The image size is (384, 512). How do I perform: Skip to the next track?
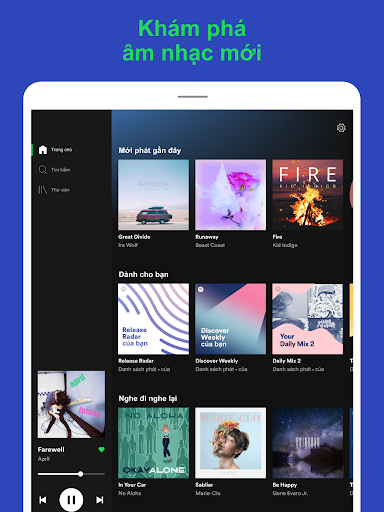pyautogui.click(x=100, y=500)
